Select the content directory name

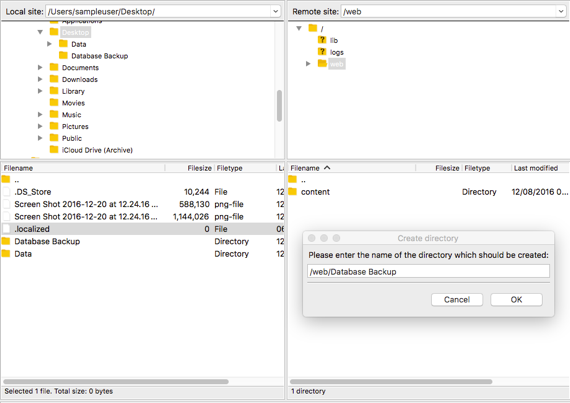(x=315, y=192)
